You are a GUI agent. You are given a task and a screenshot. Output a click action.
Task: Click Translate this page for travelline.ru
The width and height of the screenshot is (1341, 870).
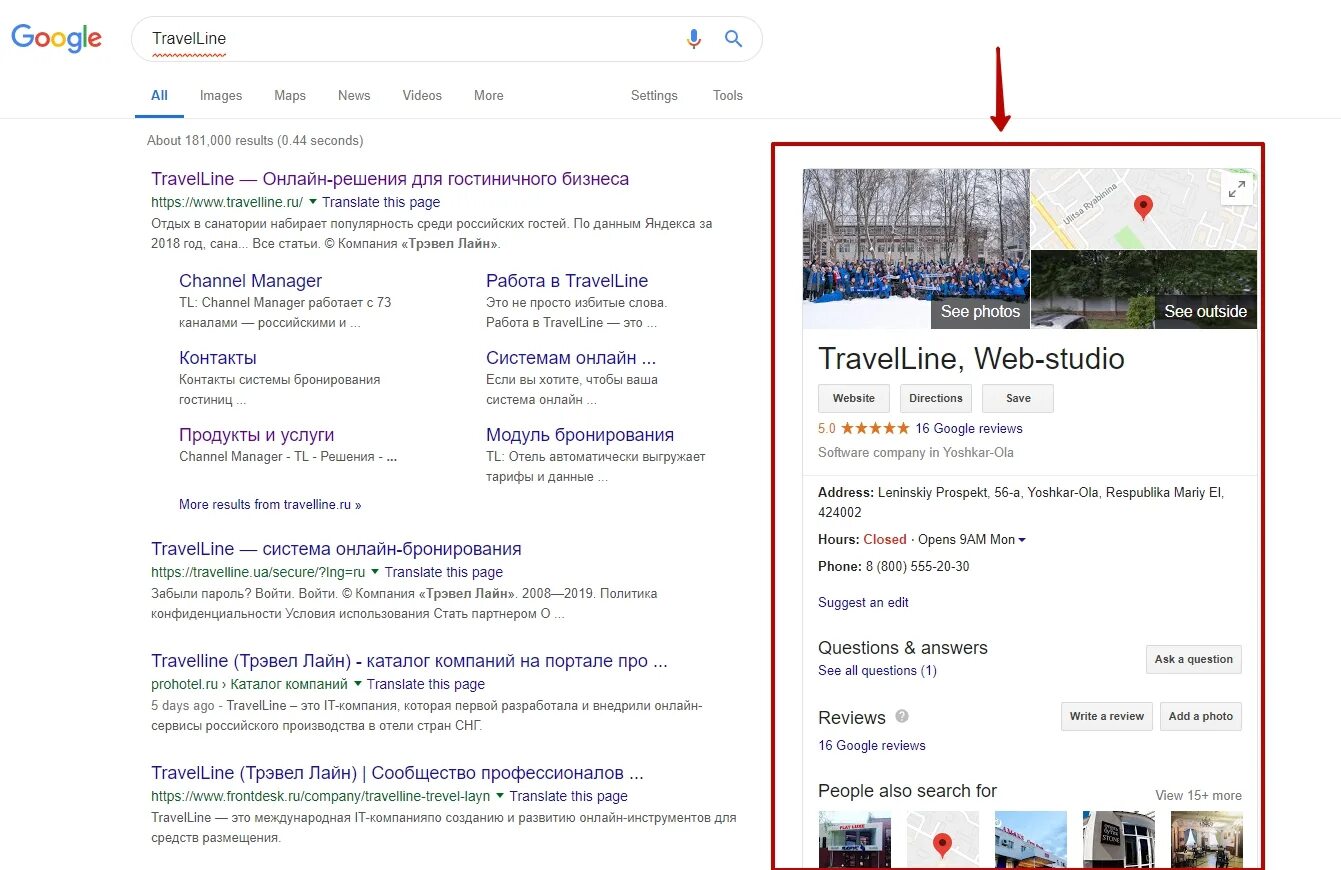(x=381, y=201)
